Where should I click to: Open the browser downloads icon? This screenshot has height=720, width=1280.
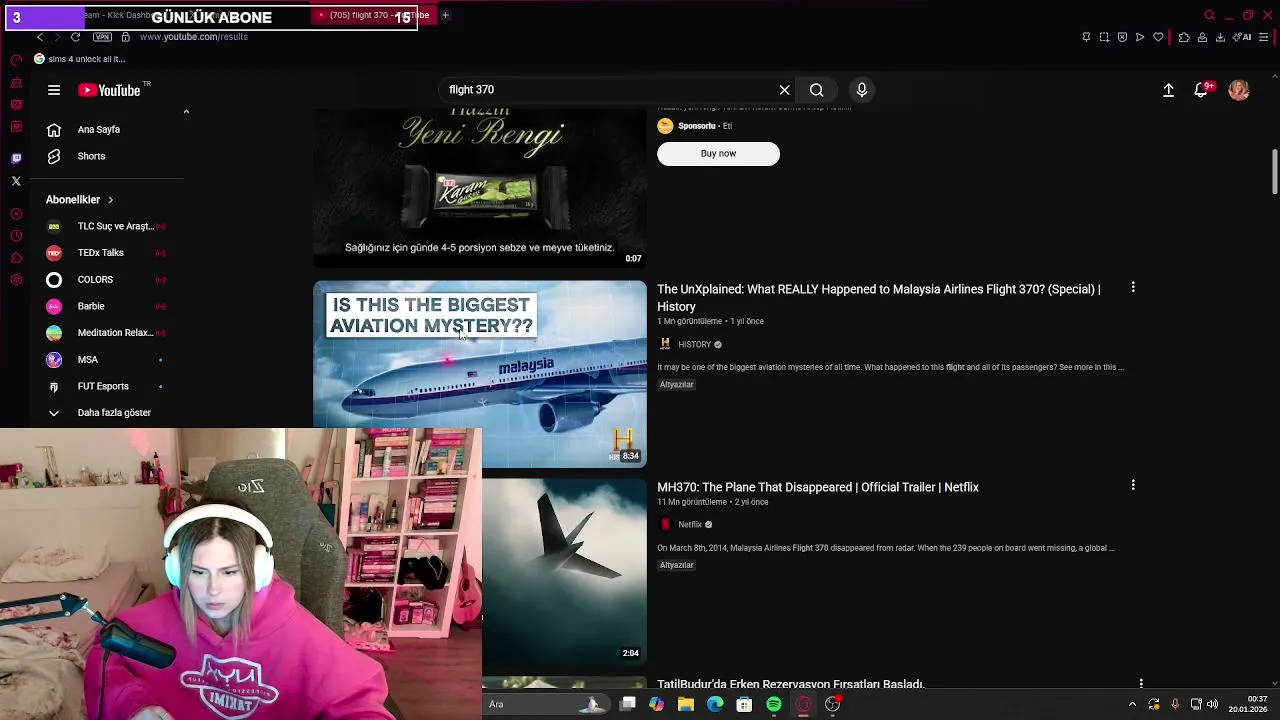tap(1220, 37)
